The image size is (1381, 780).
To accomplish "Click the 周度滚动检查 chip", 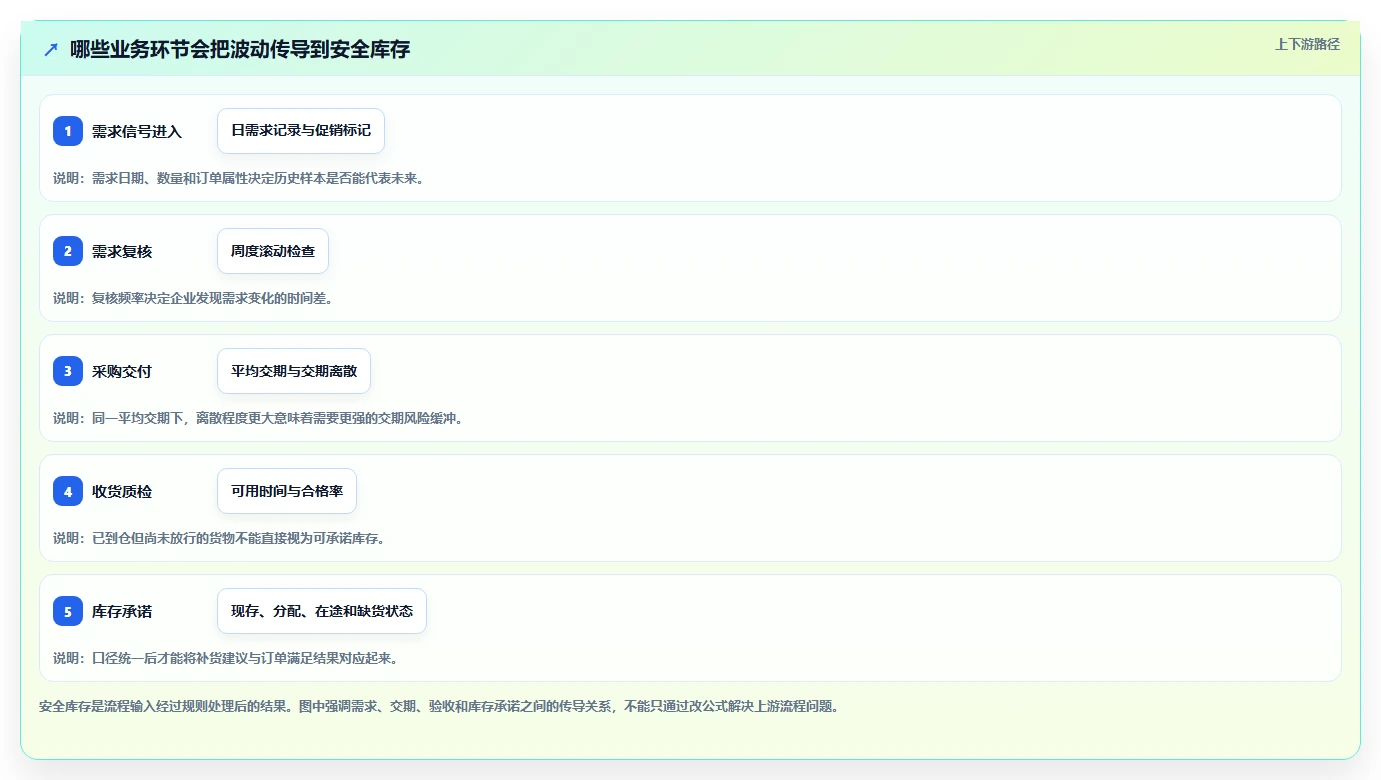I will pos(273,251).
